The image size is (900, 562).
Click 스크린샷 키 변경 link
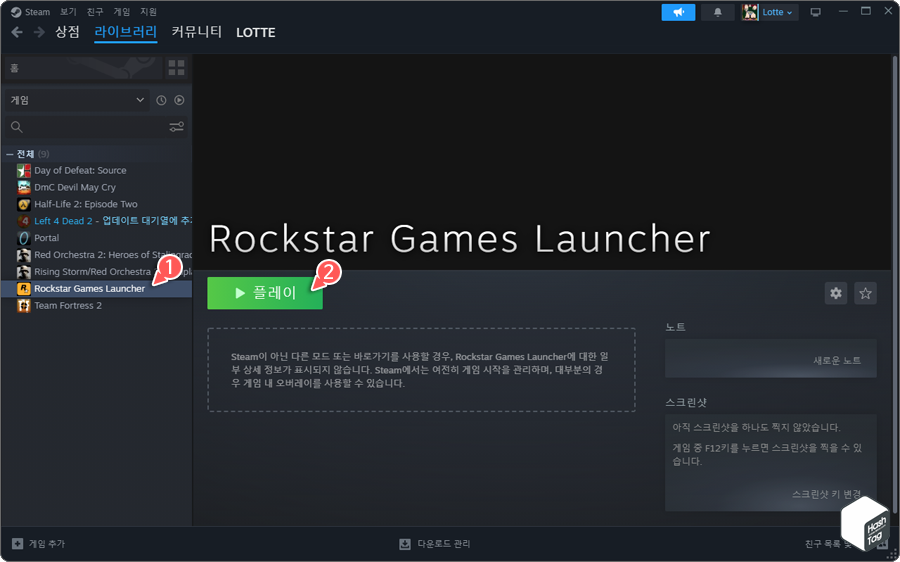pyautogui.click(x=827, y=494)
